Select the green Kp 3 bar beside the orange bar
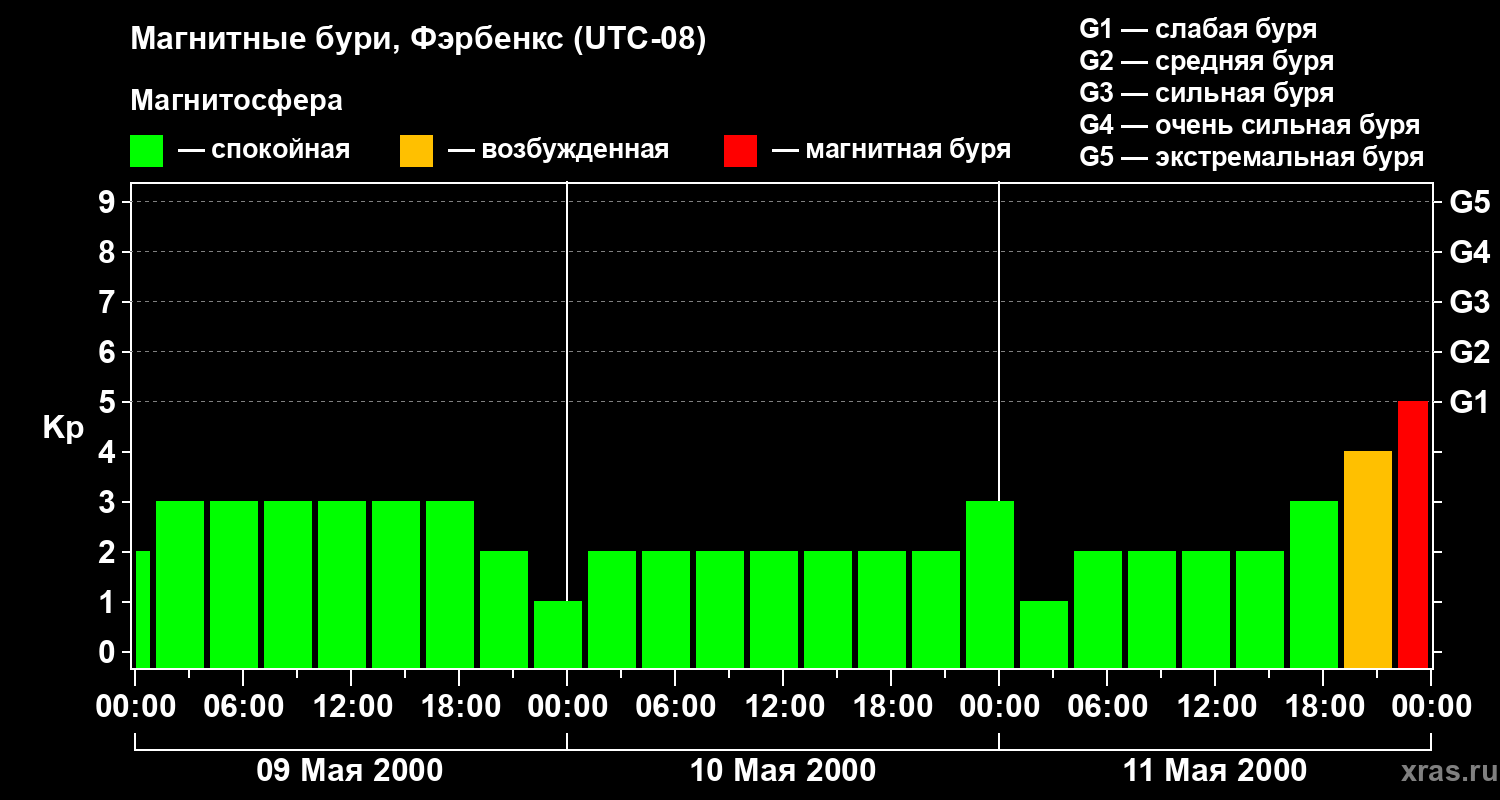Screen dimensions: 1500x800 [1314, 584]
